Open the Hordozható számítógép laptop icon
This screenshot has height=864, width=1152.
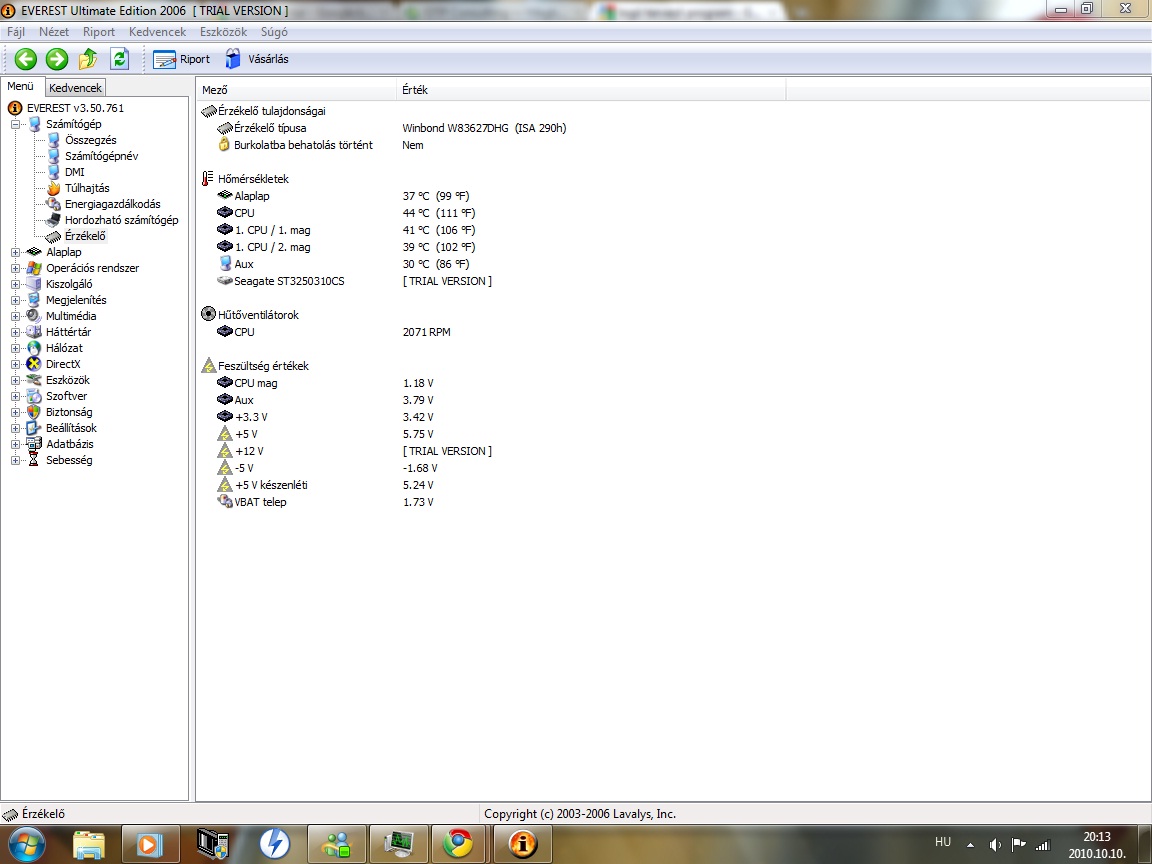coord(53,220)
